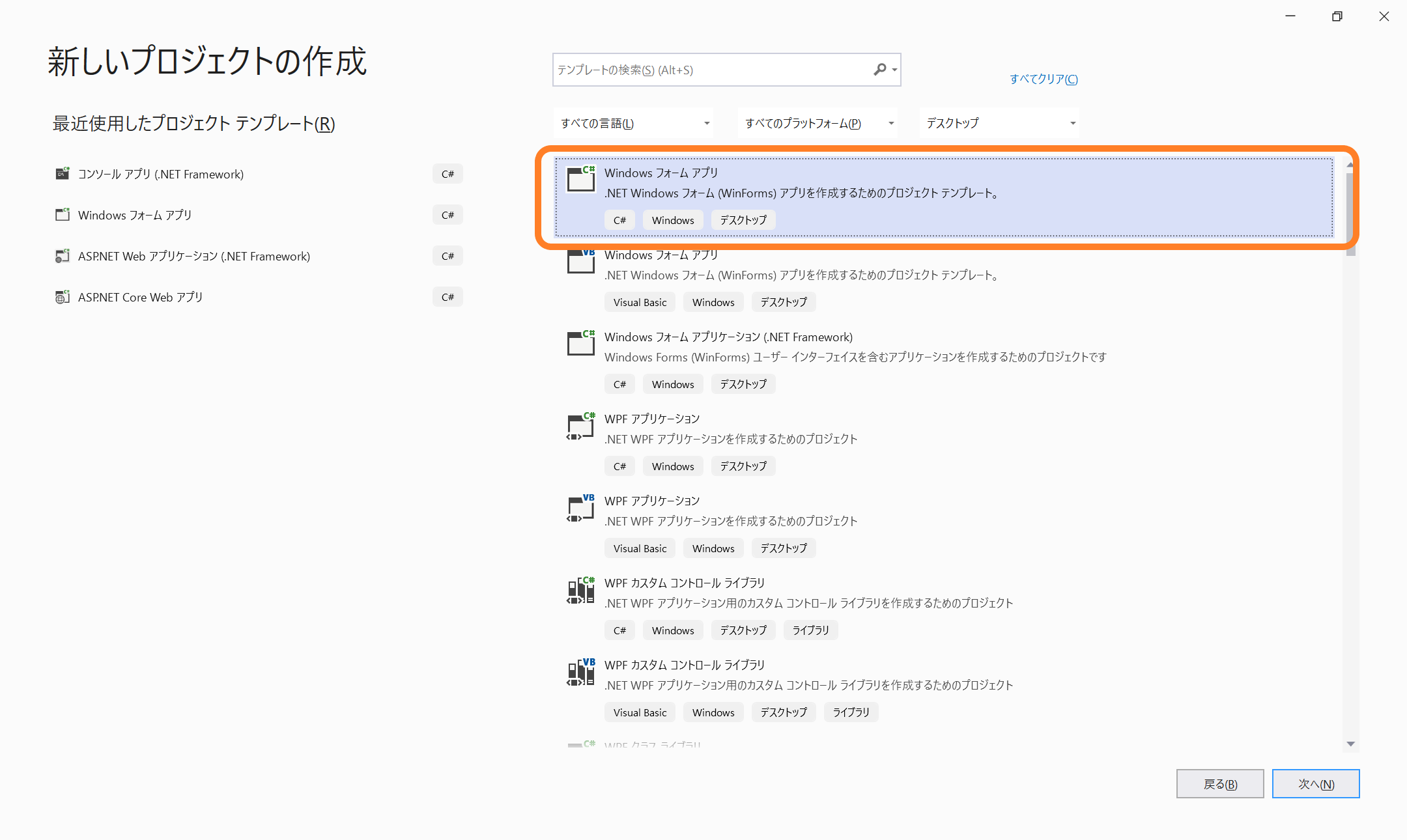Click the Windows フォーム アプリ icon in recent templates

coord(63,215)
